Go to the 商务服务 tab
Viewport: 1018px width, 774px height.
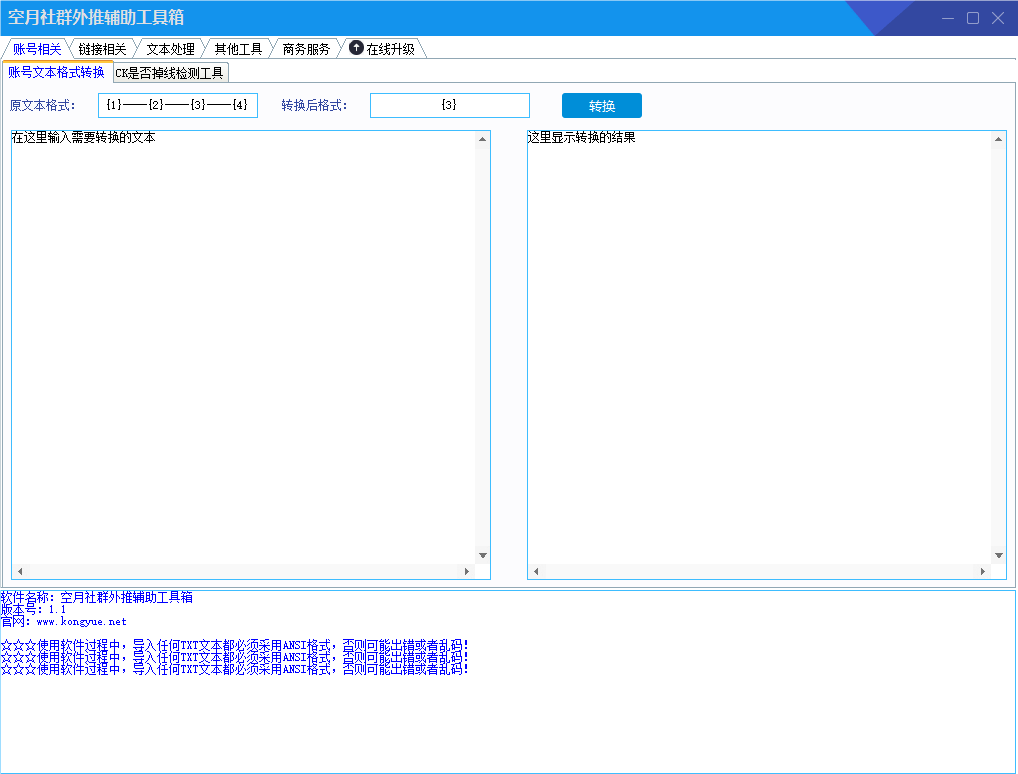click(306, 49)
